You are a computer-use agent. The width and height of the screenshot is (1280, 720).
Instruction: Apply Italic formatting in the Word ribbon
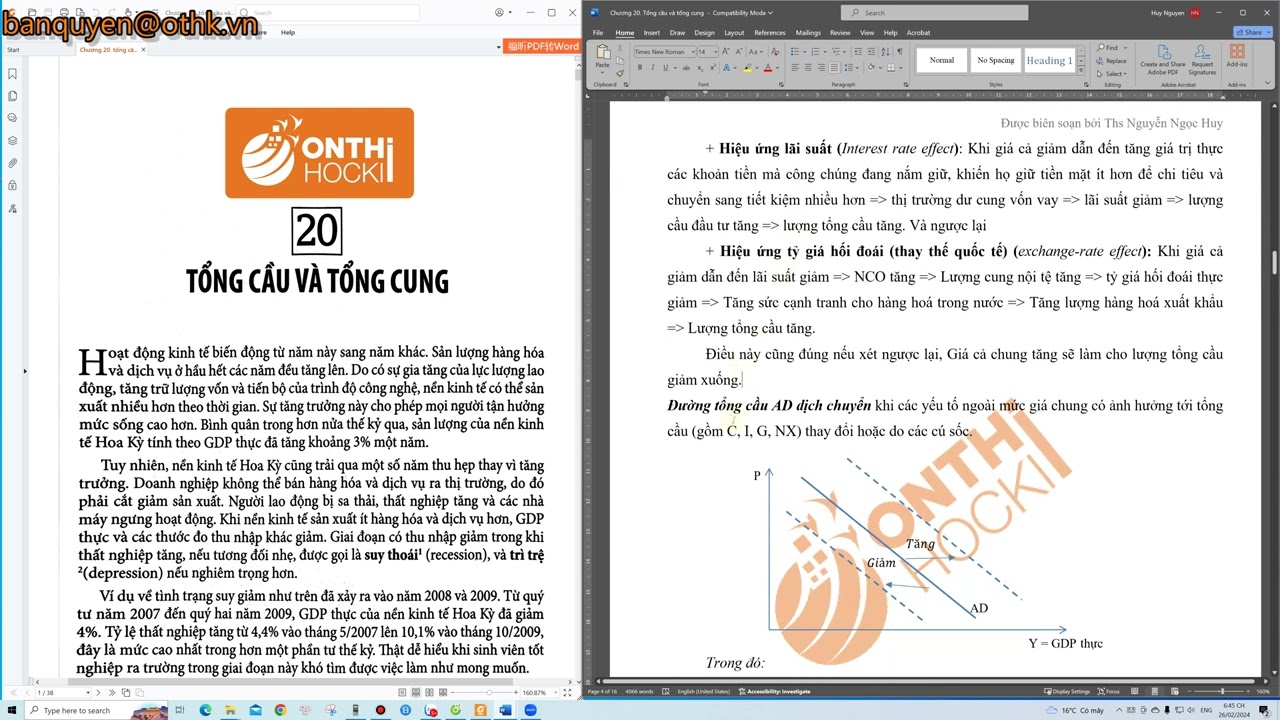(x=652, y=67)
